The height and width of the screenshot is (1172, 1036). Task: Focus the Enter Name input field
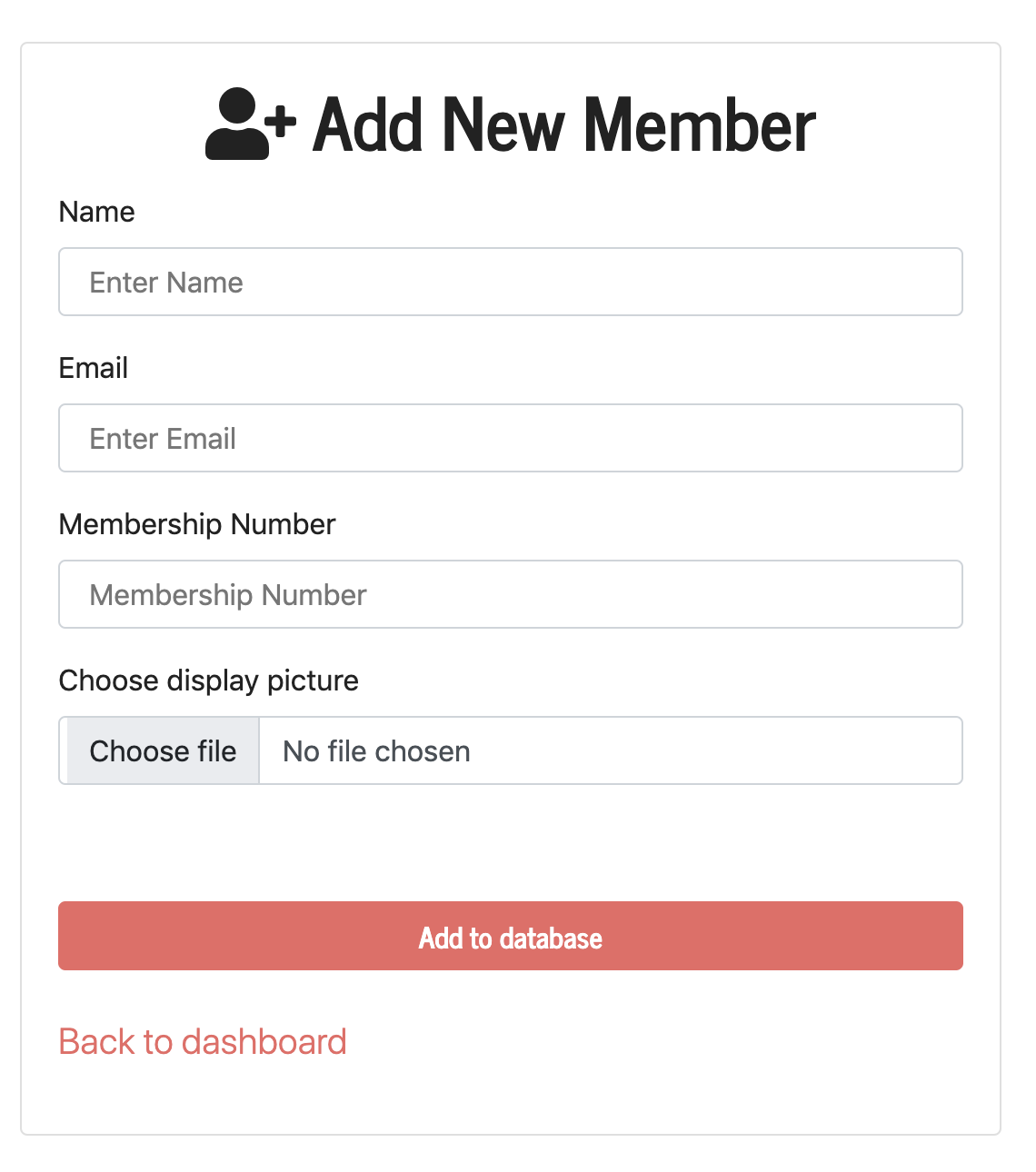point(511,282)
